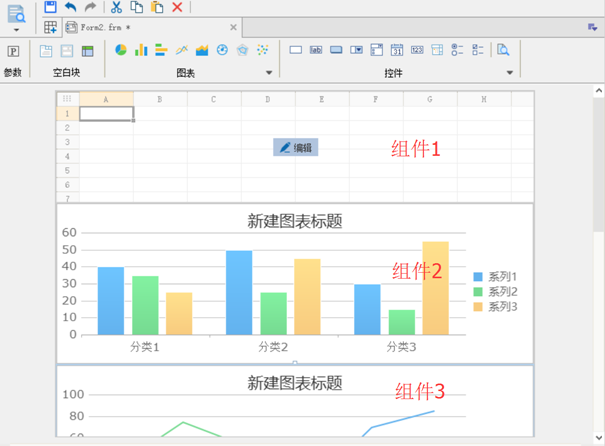
Task: Click the line chart title 新建图表标题
Action: [295, 383]
